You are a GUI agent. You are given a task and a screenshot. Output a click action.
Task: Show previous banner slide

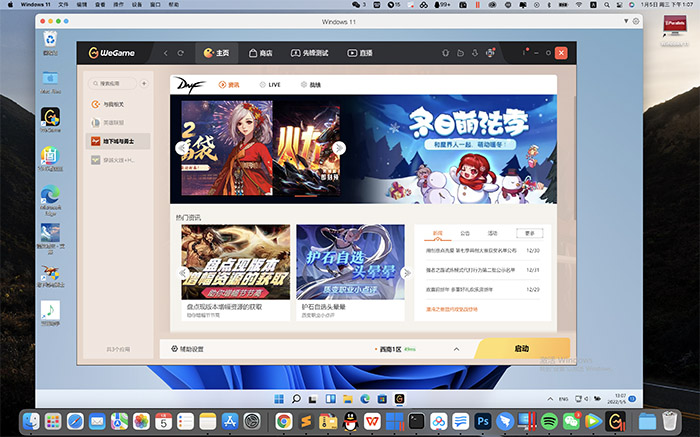pos(181,148)
